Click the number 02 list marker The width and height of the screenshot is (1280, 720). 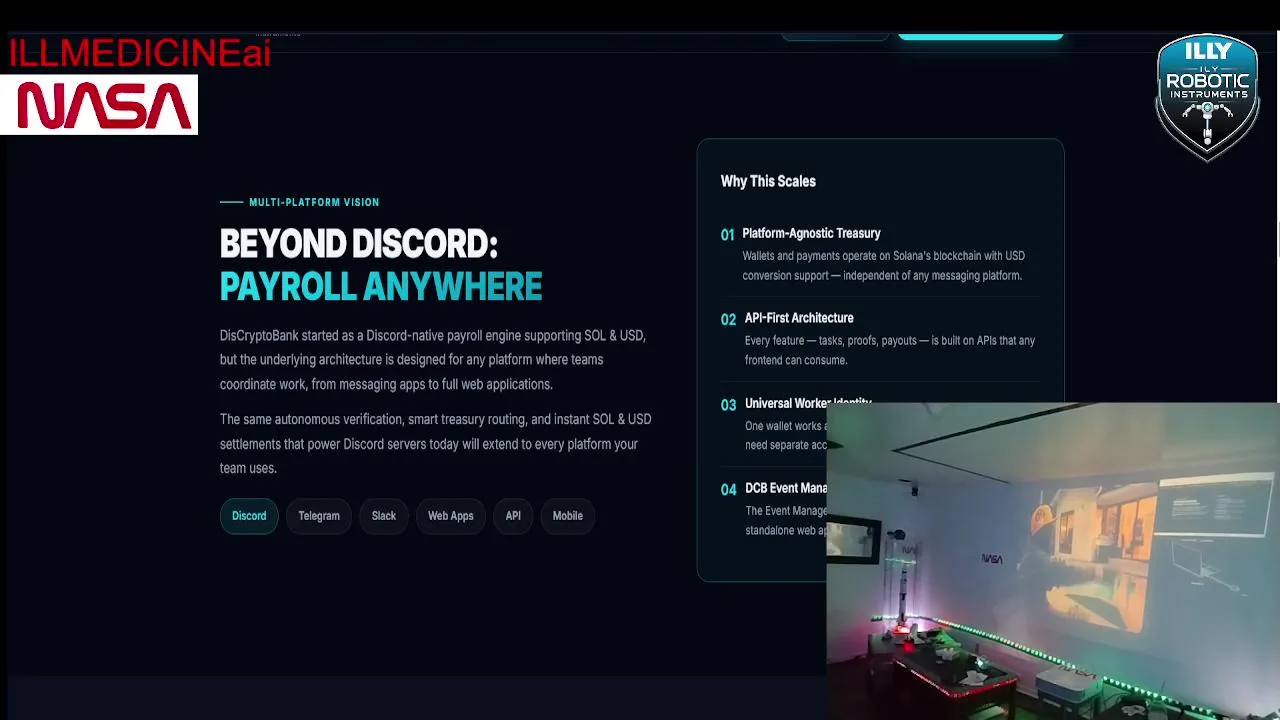728,319
